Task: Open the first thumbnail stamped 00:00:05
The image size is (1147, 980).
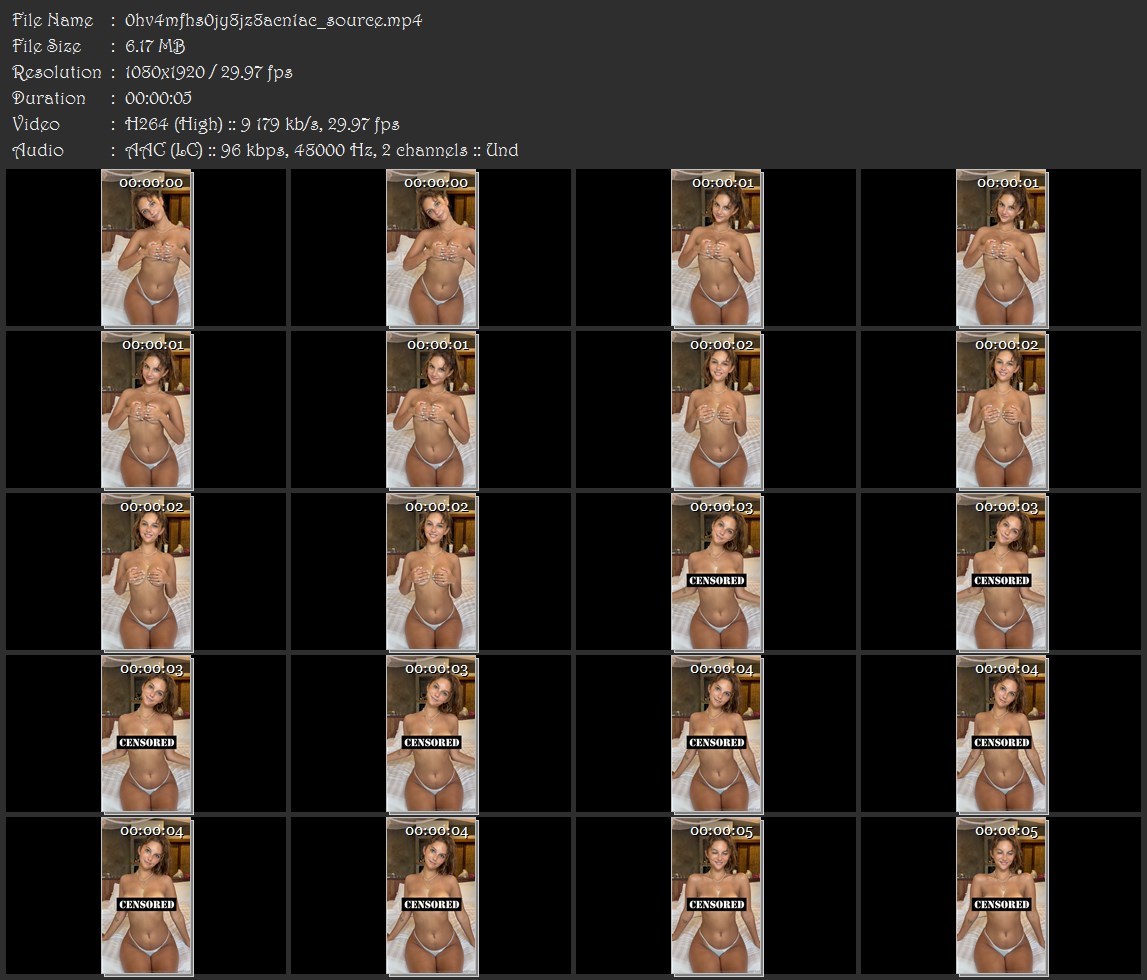Action: point(717,896)
